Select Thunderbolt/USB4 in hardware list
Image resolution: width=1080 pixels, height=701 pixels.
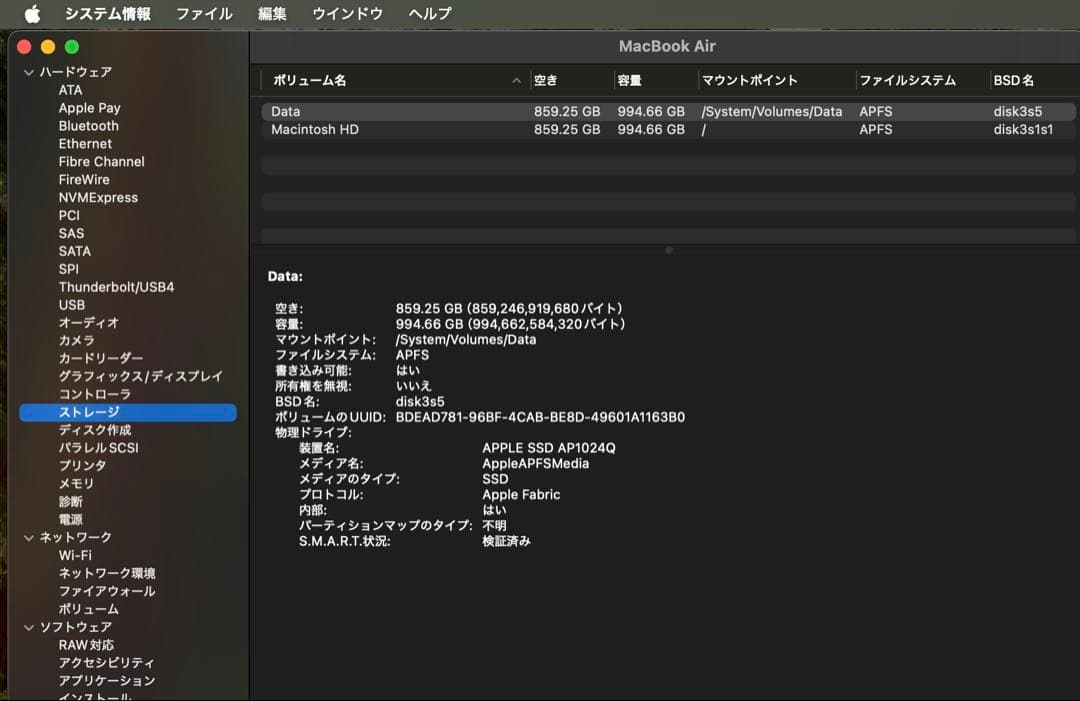[116, 287]
